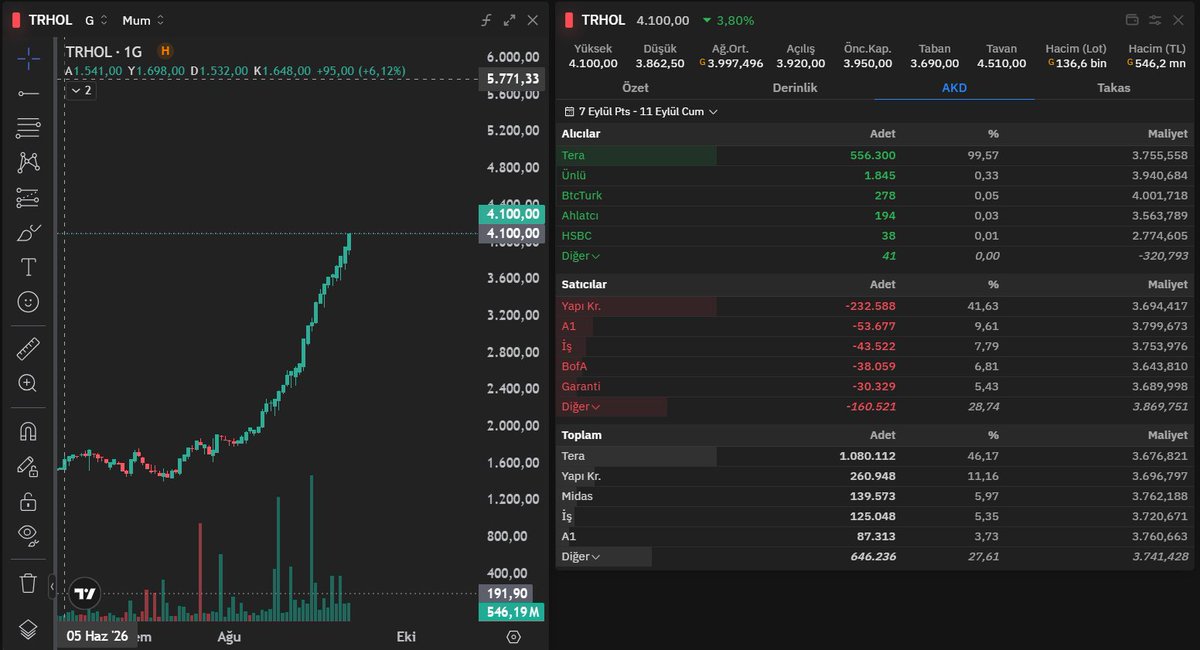Toggle lock all drawings
The image size is (1200, 650).
28,502
